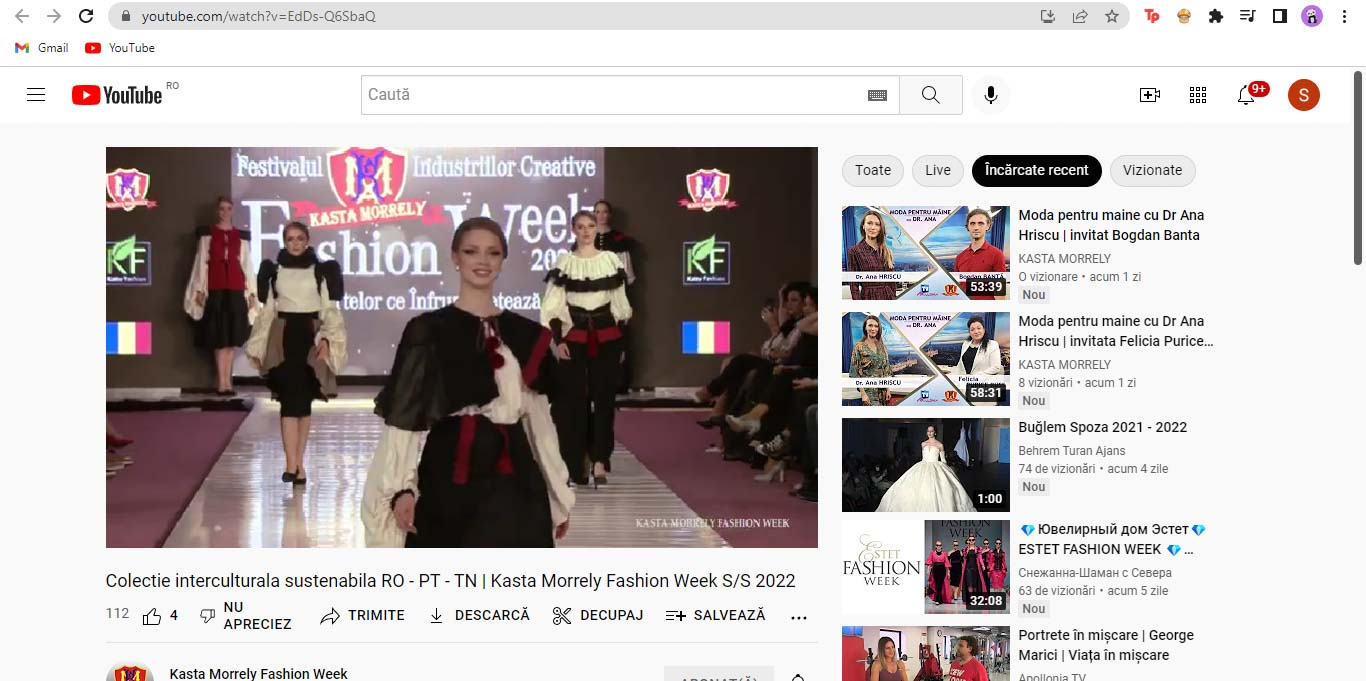The width and height of the screenshot is (1366, 681).
Task: Open Portrete în mișcare video thumbnail
Action: [926, 653]
